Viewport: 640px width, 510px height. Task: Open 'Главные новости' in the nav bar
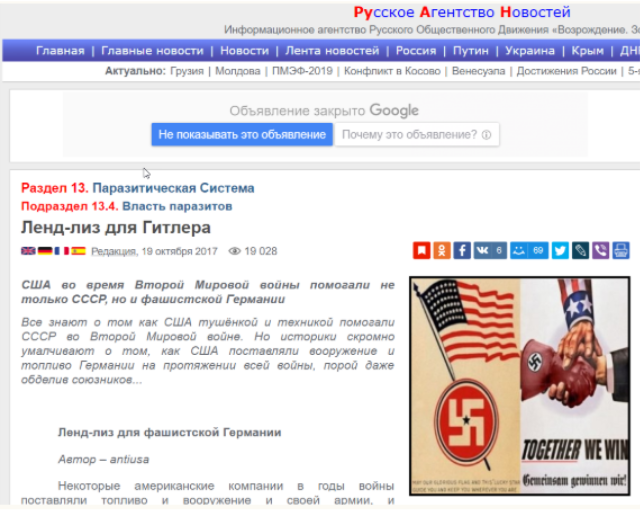coord(152,51)
